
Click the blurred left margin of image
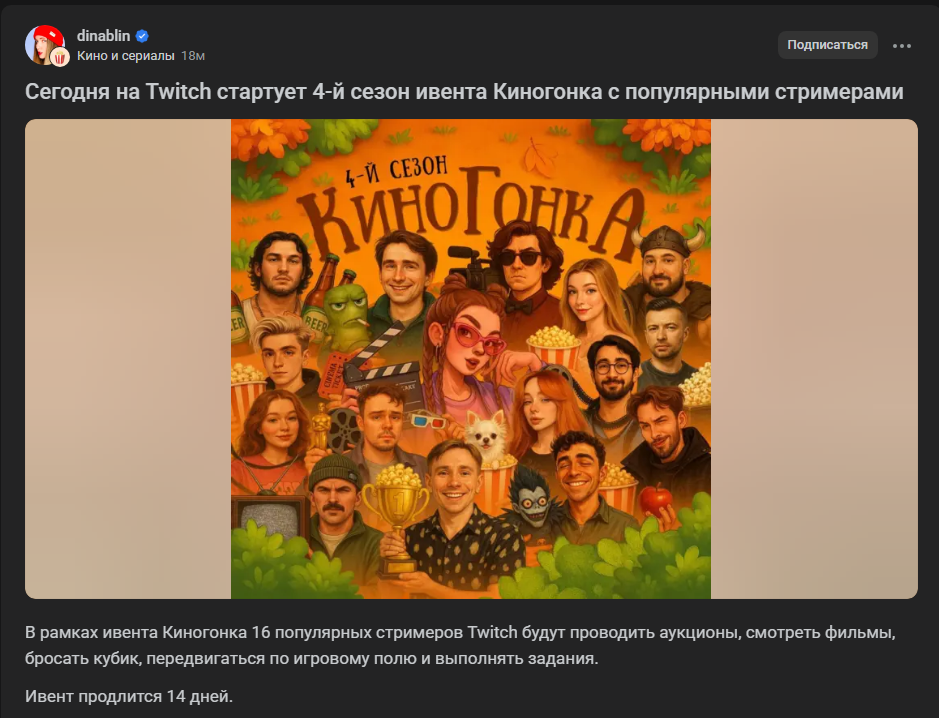128,359
